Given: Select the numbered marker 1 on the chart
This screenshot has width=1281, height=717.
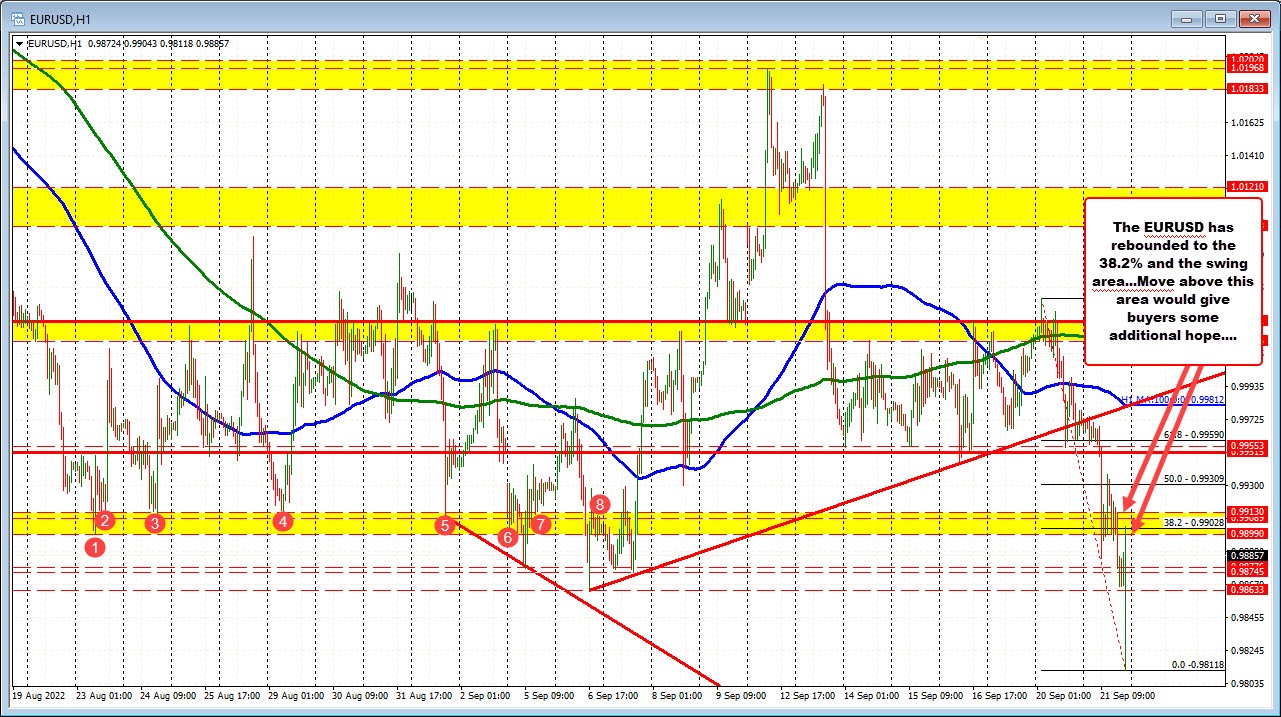Looking at the screenshot, I should (x=96, y=547).
